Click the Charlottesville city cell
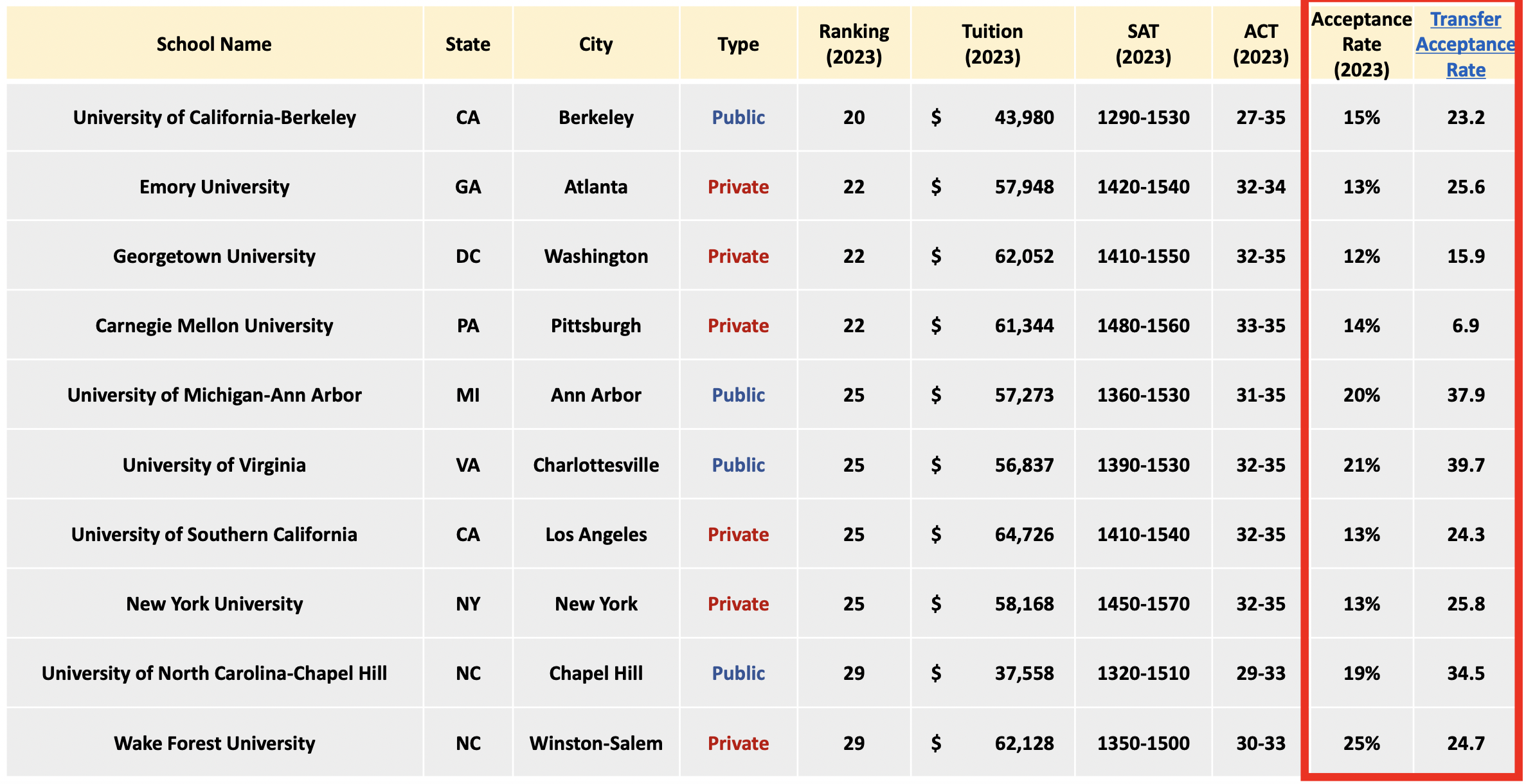Screen dimensions: 1526x784 click(596, 465)
